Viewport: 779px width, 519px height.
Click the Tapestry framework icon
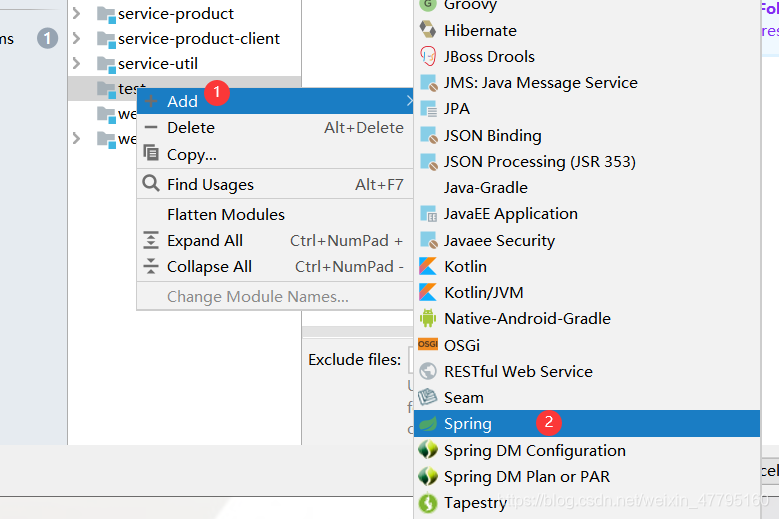coord(428,503)
